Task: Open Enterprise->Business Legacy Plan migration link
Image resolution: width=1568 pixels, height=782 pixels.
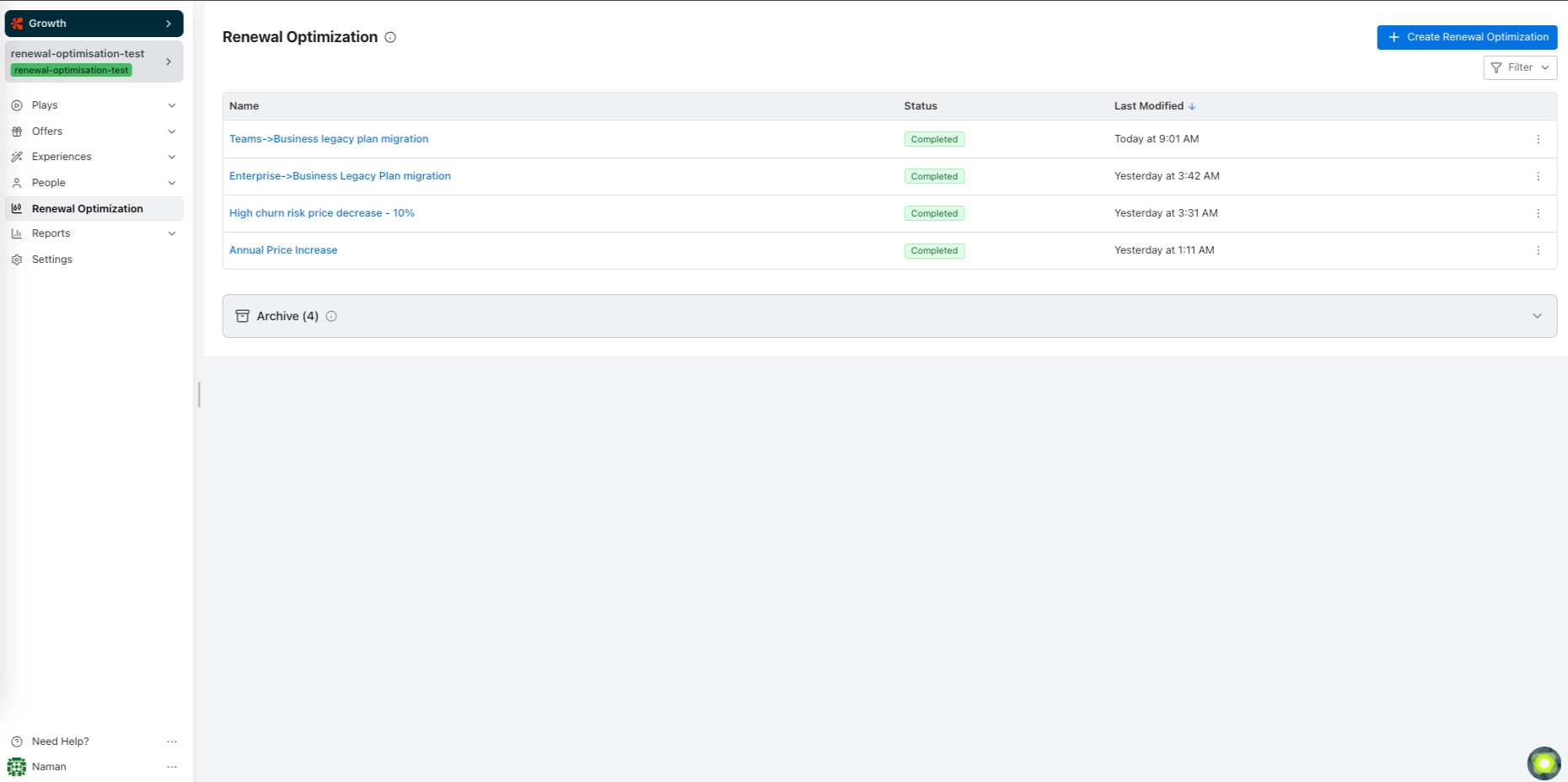Action: [x=340, y=176]
